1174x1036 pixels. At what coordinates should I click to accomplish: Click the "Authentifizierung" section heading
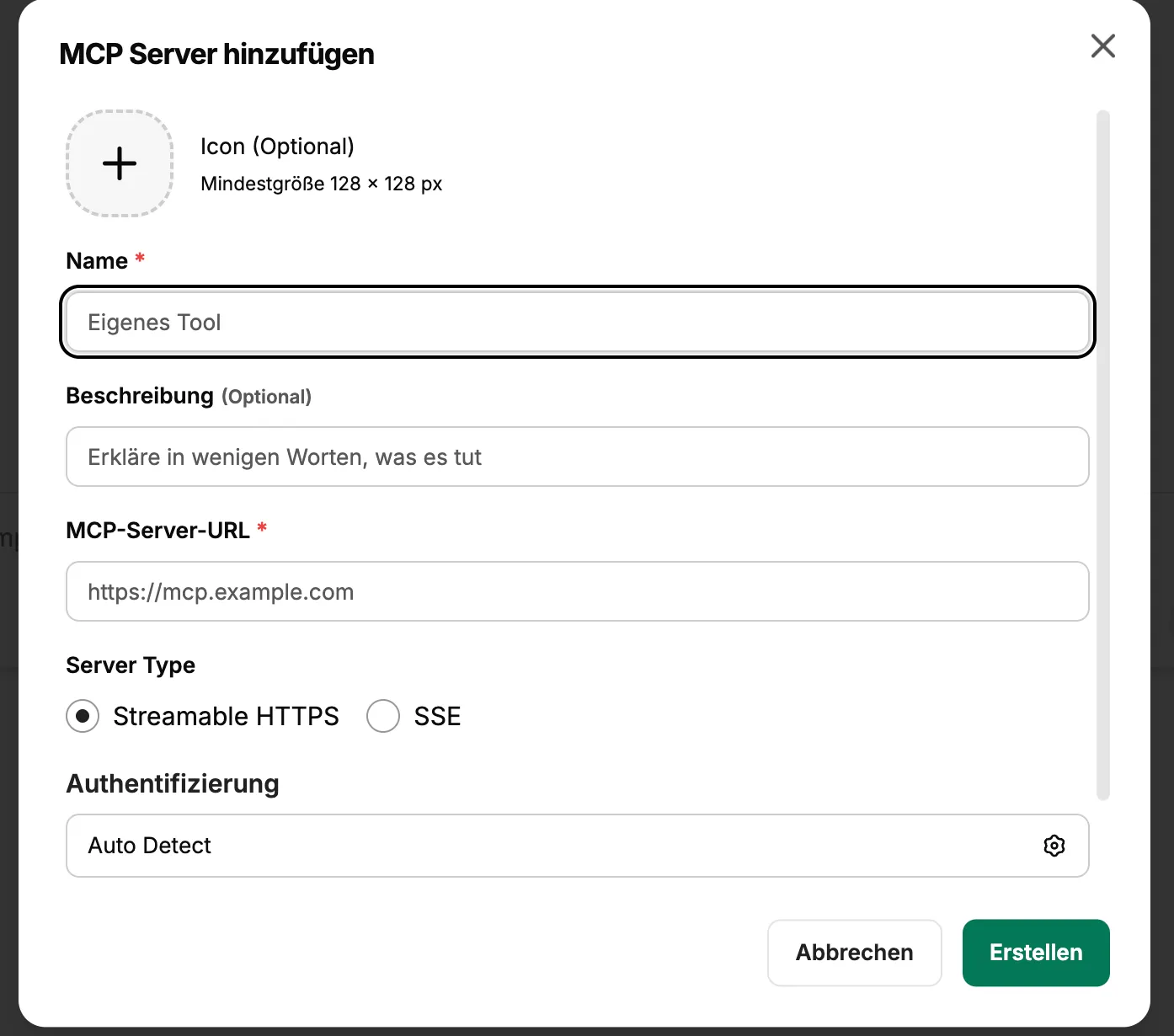173,784
